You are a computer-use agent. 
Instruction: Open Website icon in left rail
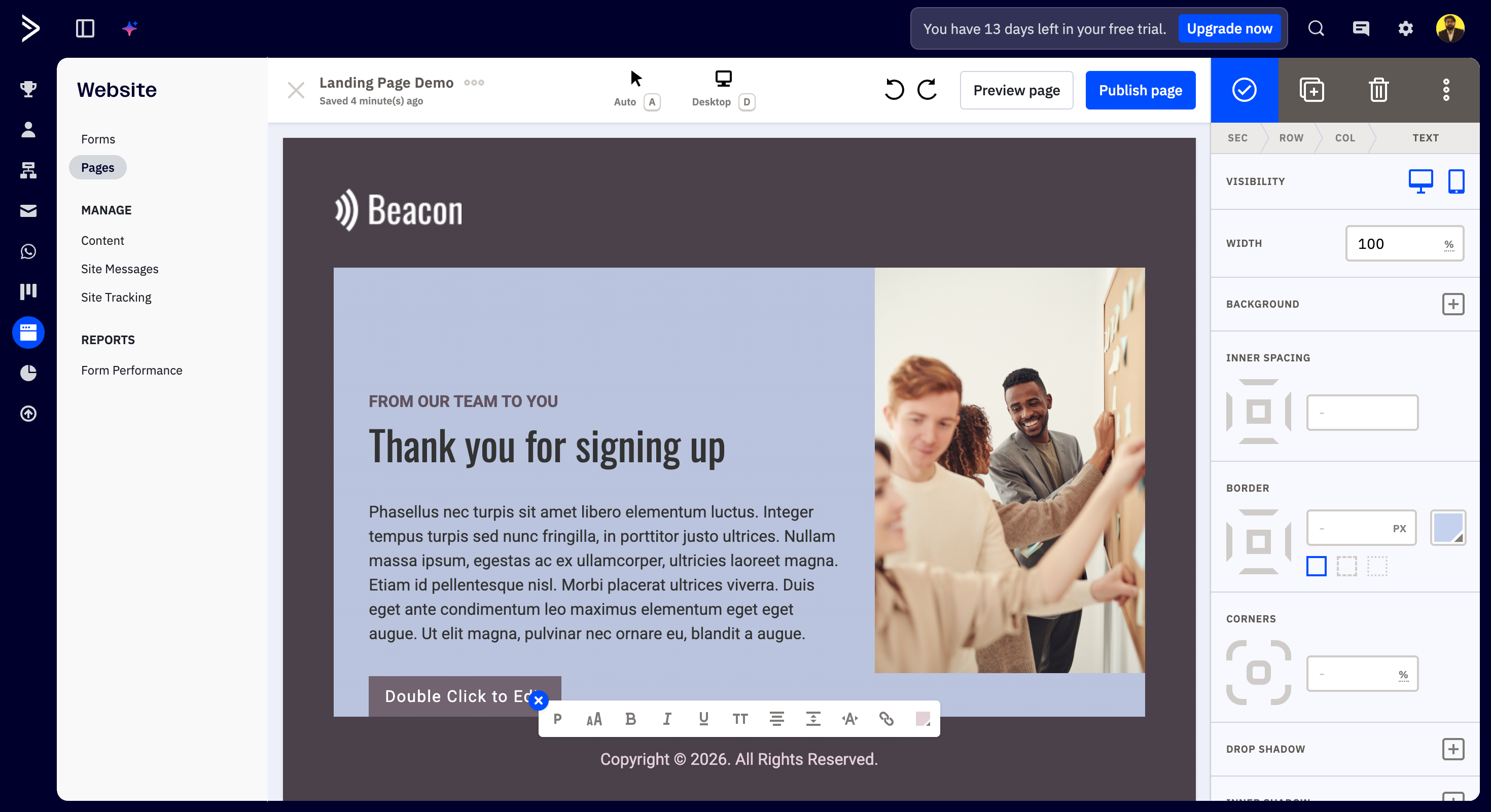pyautogui.click(x=28, y=333)
